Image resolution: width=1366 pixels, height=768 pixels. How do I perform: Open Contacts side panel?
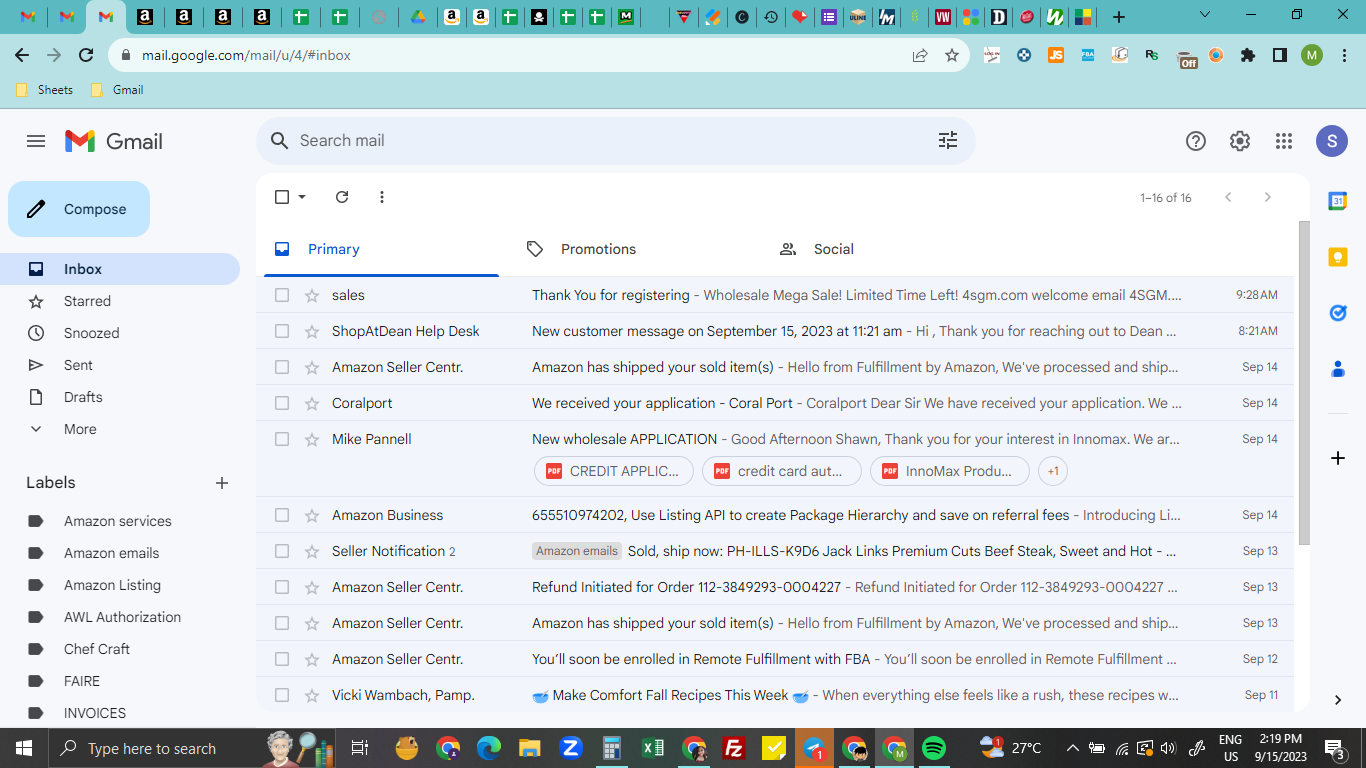click(x=1337, y=369)
